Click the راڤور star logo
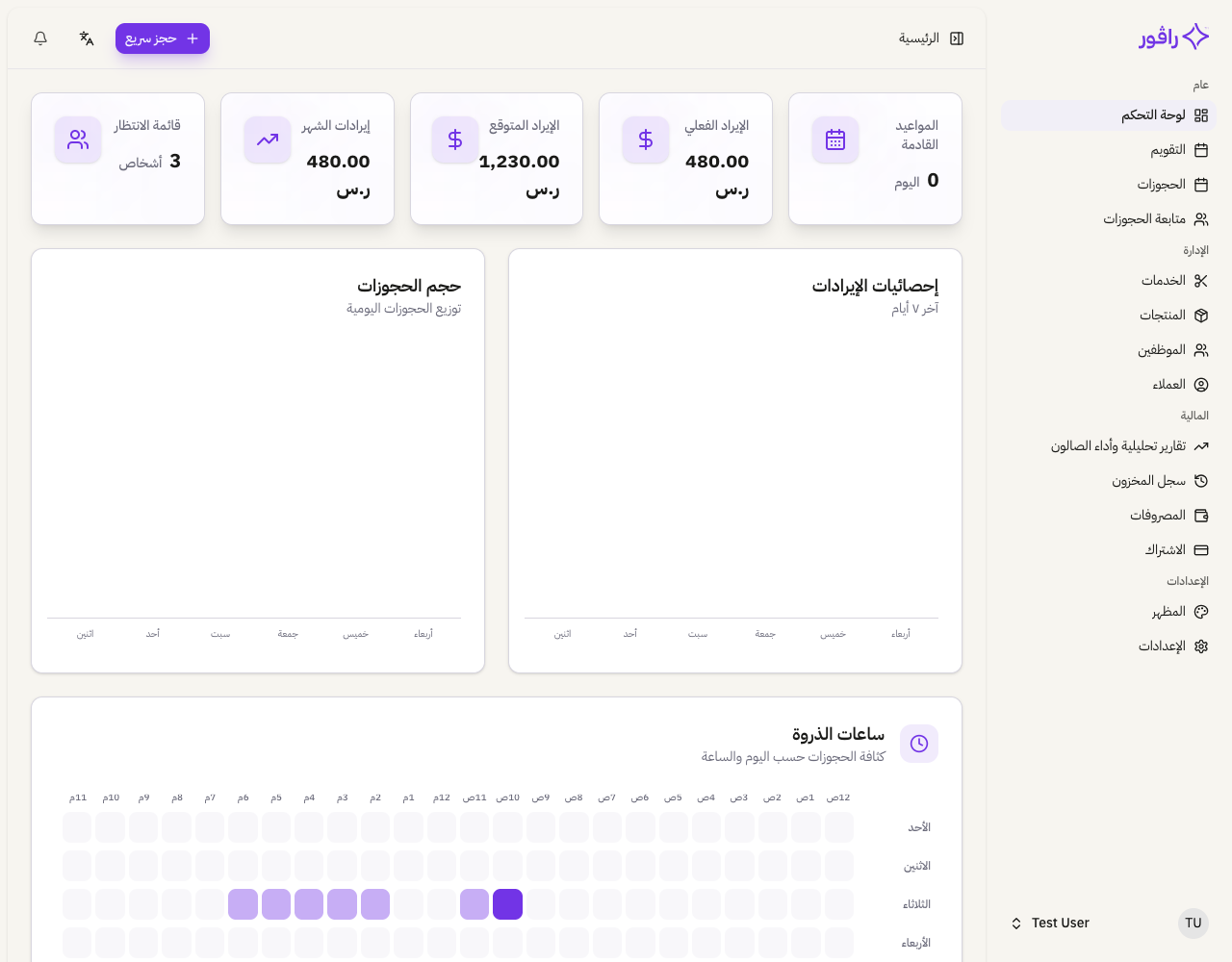Image resolution: width=1232 pixels, height=962 pixels. pyautogui.click(x=1195, y=37)
